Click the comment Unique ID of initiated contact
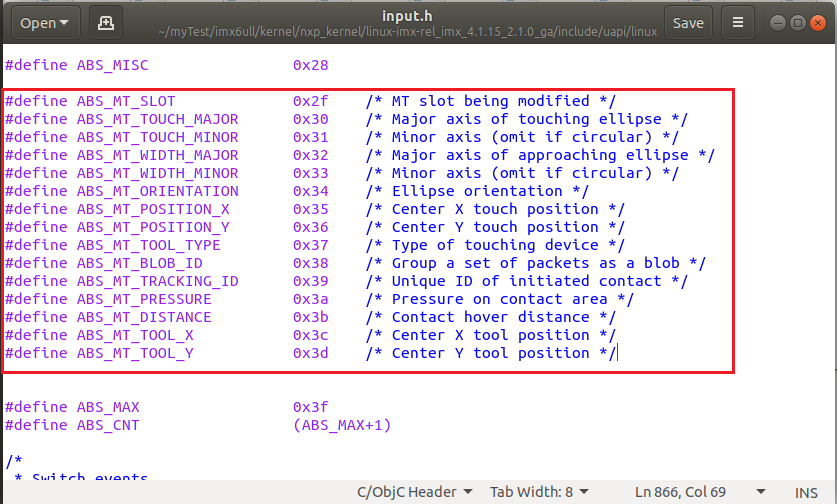The width and height of the screenshot is (837, 504). click(527, 281)
